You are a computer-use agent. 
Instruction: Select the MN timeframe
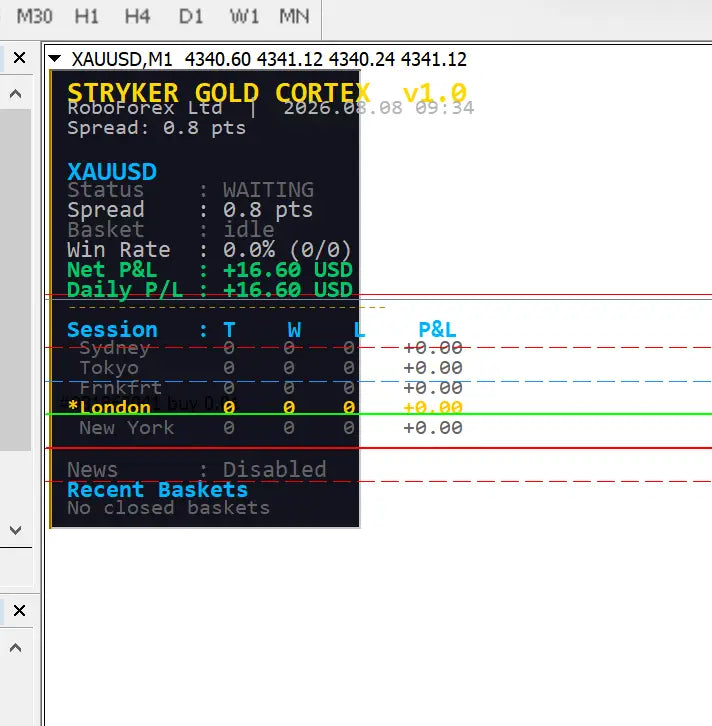click(294, 17)
